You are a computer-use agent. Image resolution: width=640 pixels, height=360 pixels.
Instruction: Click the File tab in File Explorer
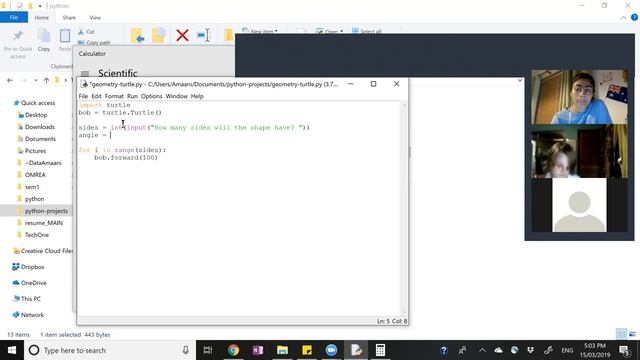14,18
